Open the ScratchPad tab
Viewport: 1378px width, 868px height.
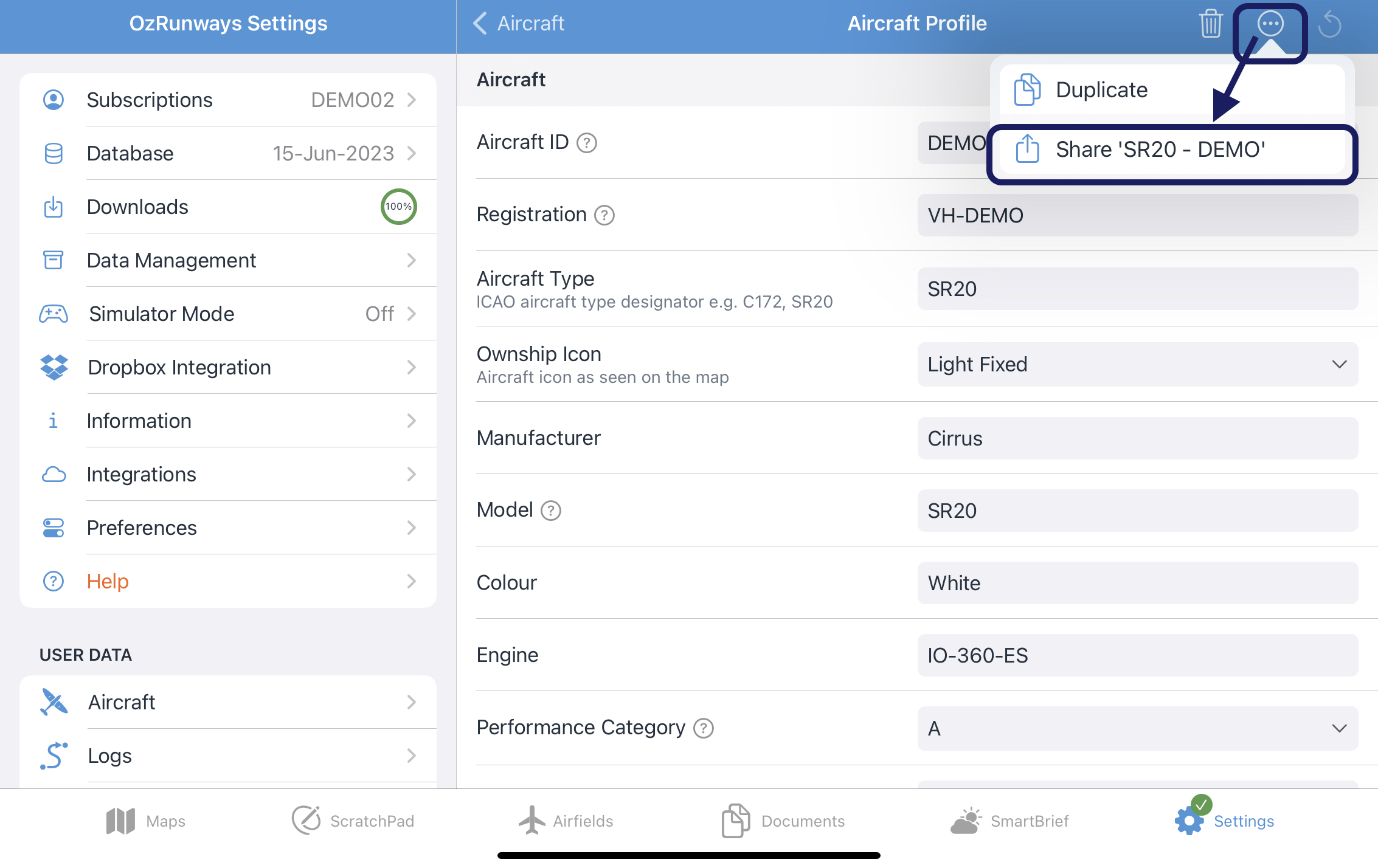pyautogui.click(x=353, y=821)
